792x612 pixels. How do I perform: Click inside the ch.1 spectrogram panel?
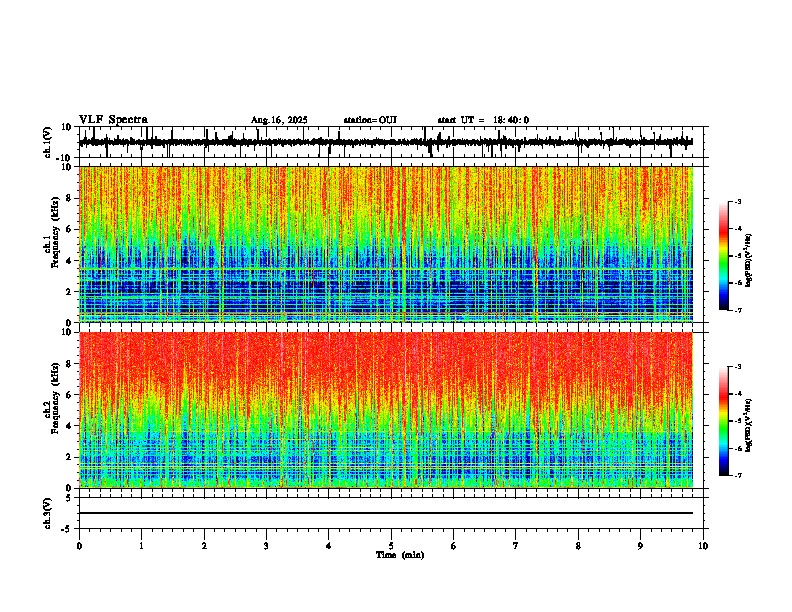pyautogui.click(x=386, y=244)
